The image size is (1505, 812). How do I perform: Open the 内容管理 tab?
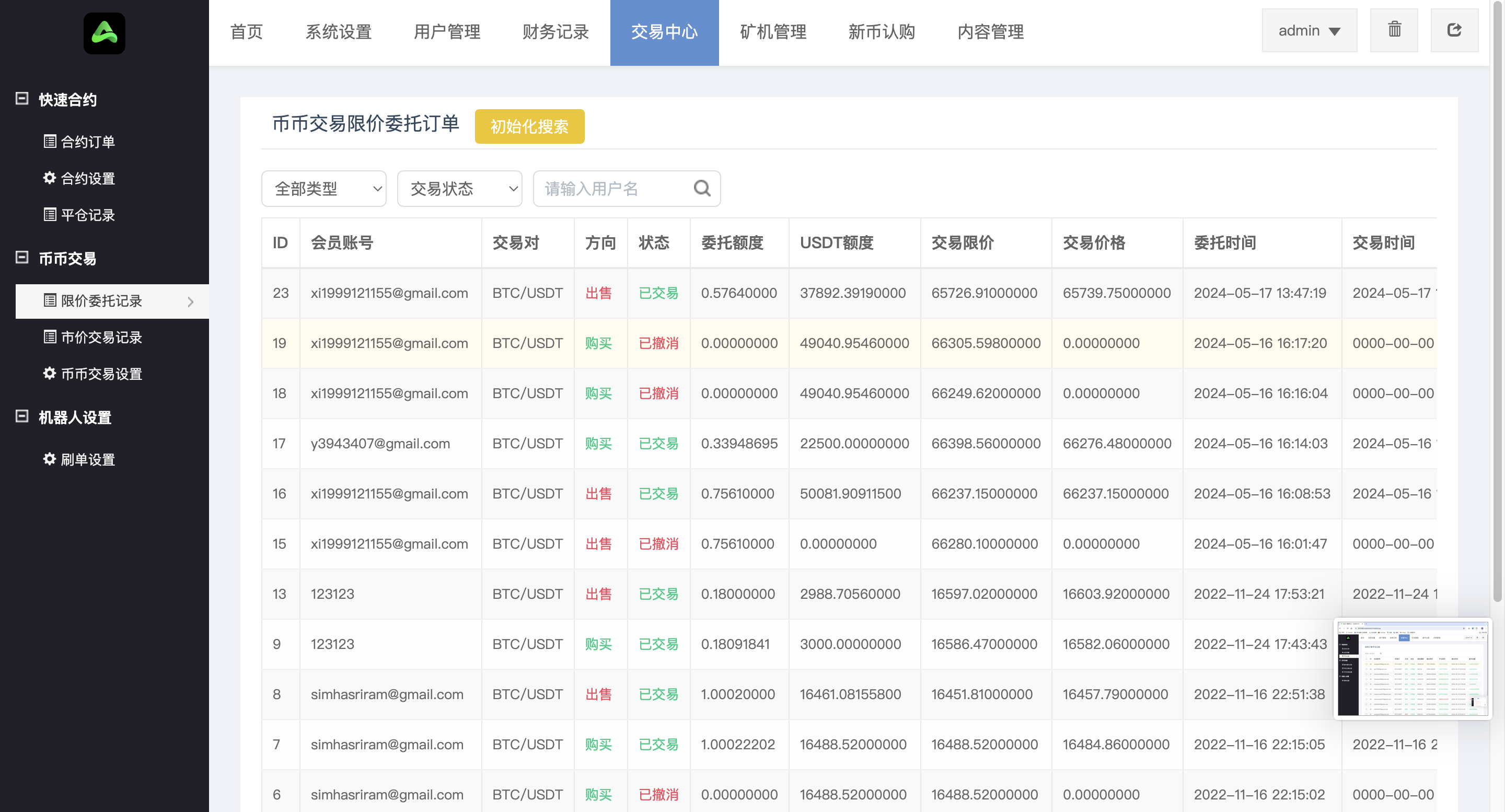pos(990,32)
